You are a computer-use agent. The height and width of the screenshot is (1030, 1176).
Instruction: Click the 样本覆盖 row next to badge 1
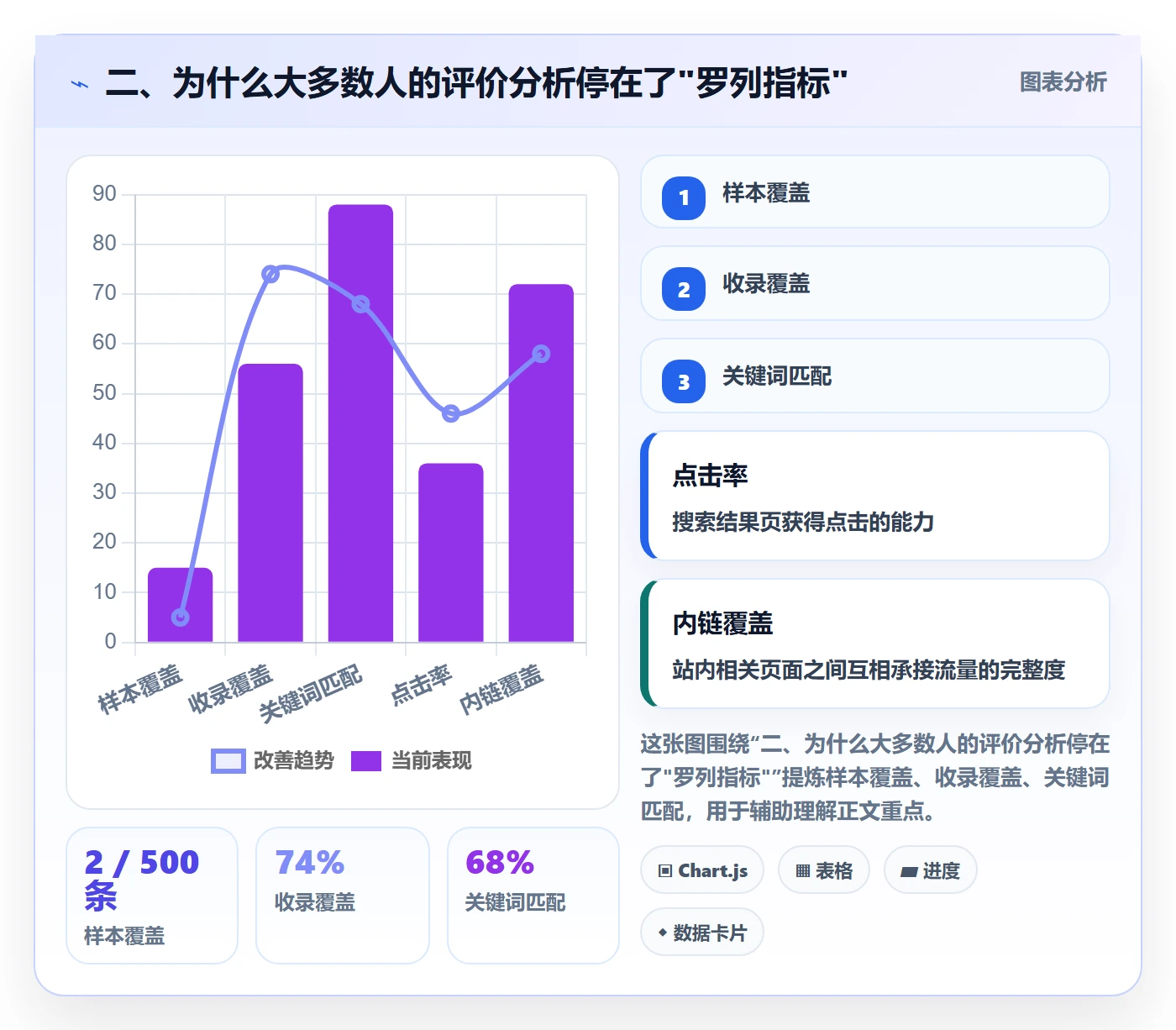(x=874, y=192)
